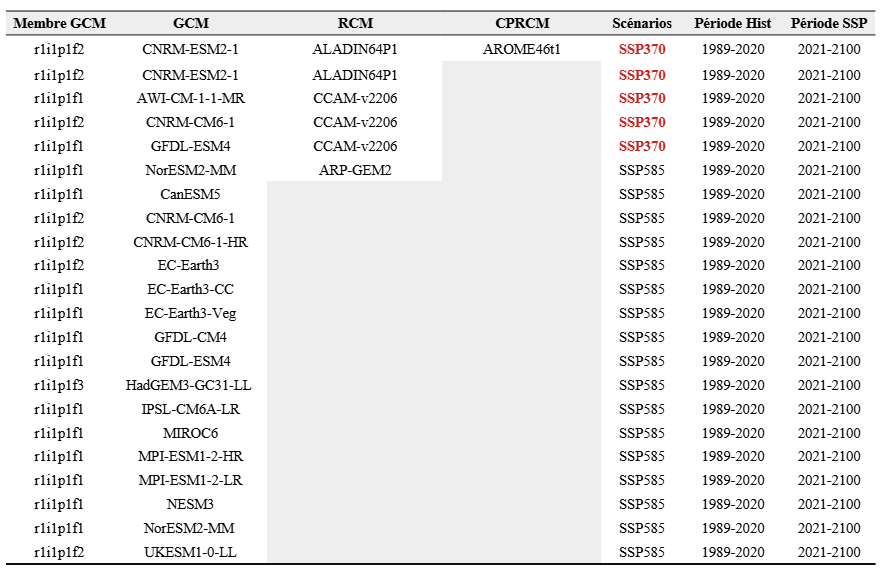Select the GFDL-CM4 cell
The image size is (886, 570).
tap(190, 337)
